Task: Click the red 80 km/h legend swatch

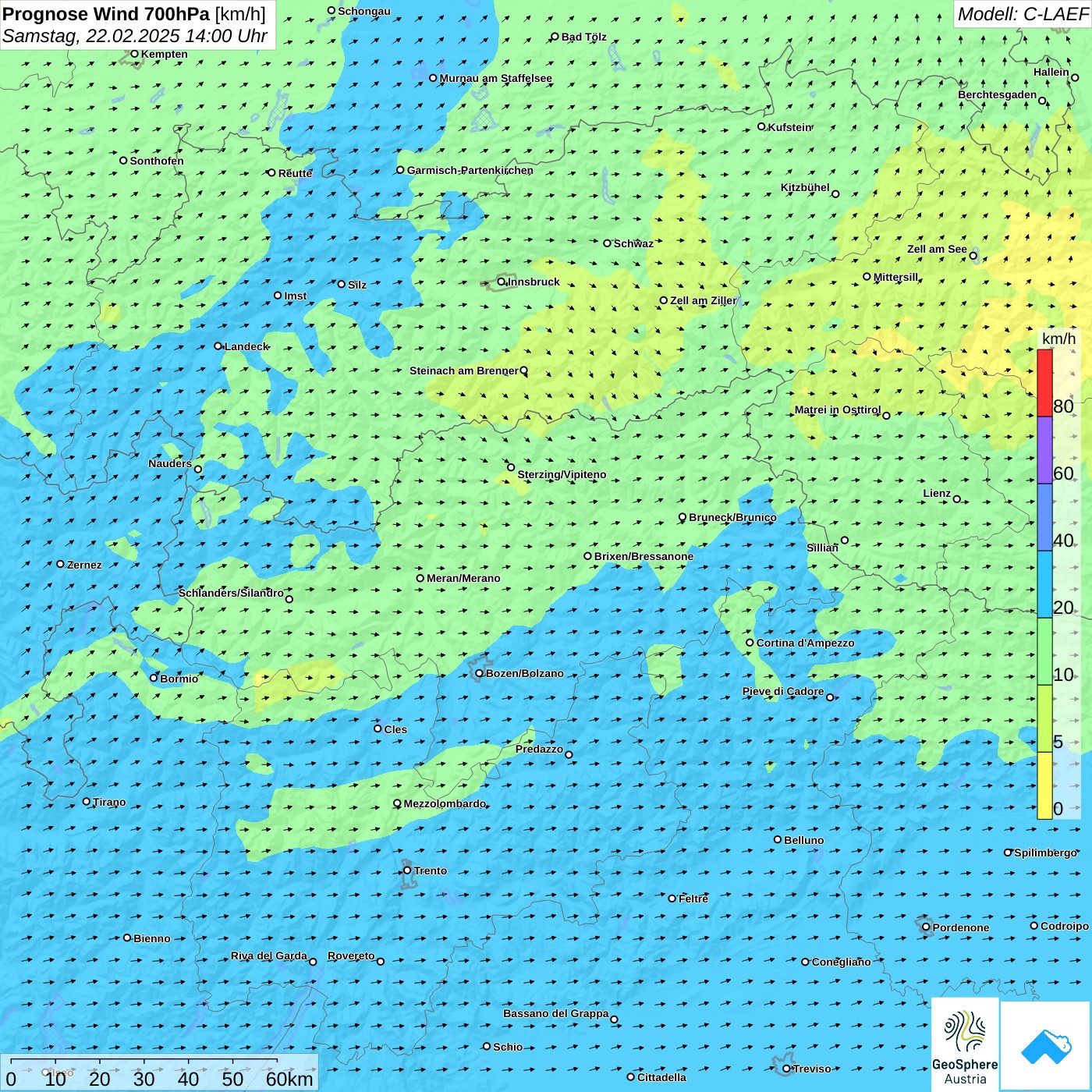Action: click(1044, 383)
